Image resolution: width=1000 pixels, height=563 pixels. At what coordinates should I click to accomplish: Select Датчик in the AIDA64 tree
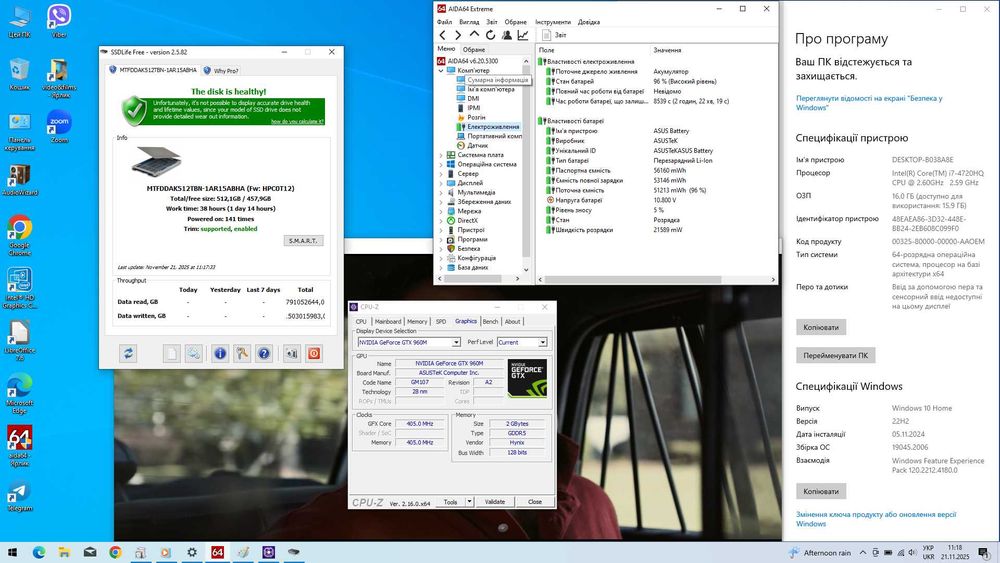coord(477,145)
